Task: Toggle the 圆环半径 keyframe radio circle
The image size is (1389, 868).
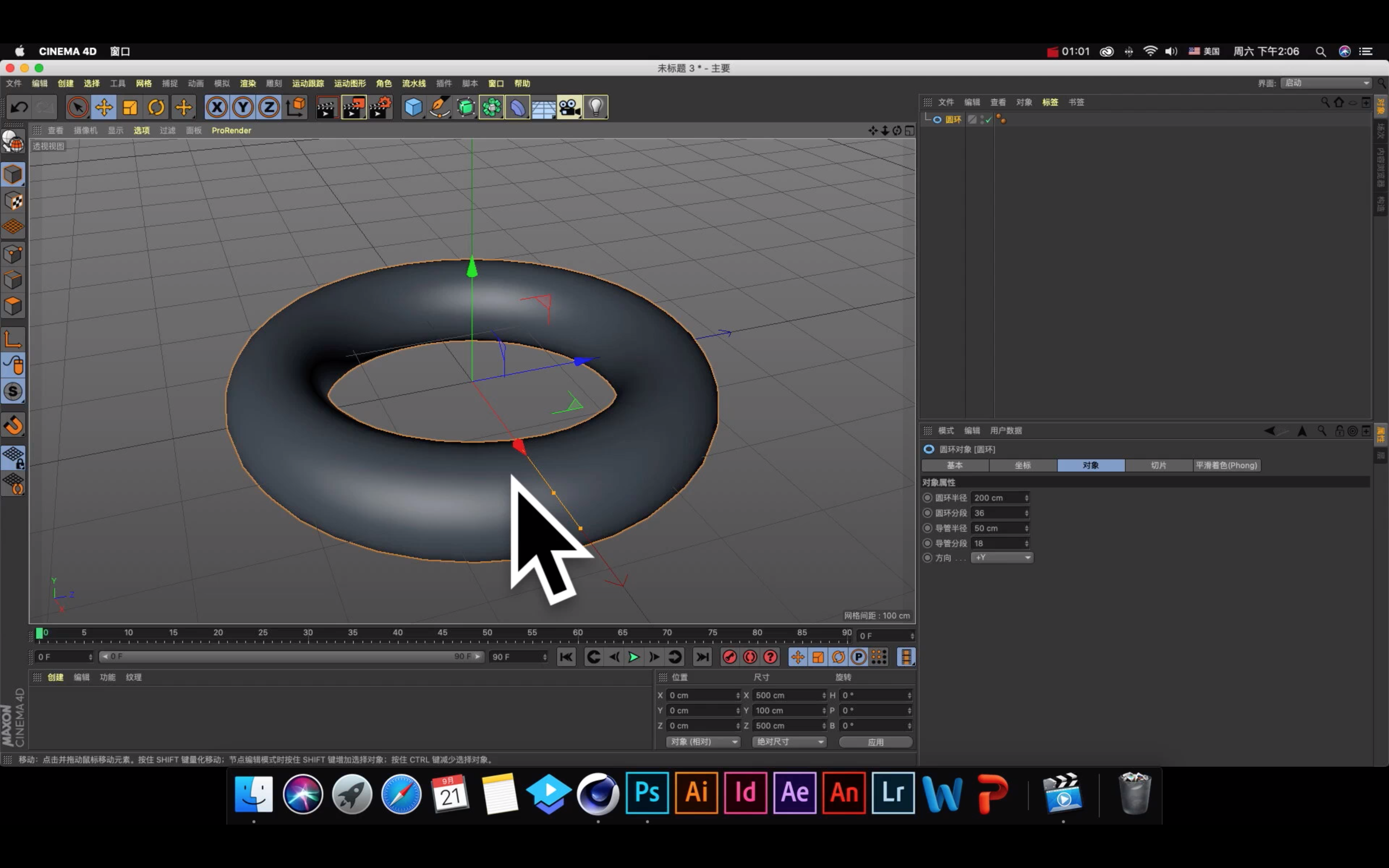Action: (x=927, y=498)
